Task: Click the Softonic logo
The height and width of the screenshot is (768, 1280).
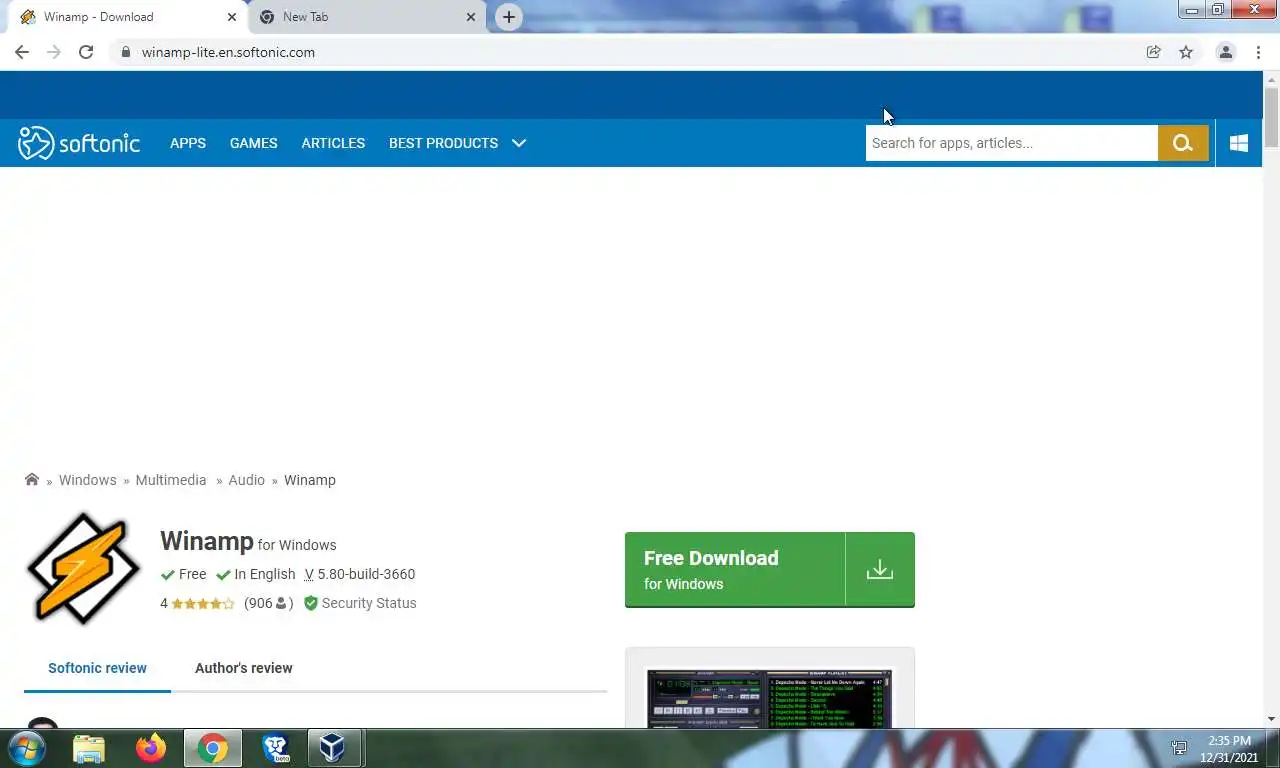Action: [79, 143]
